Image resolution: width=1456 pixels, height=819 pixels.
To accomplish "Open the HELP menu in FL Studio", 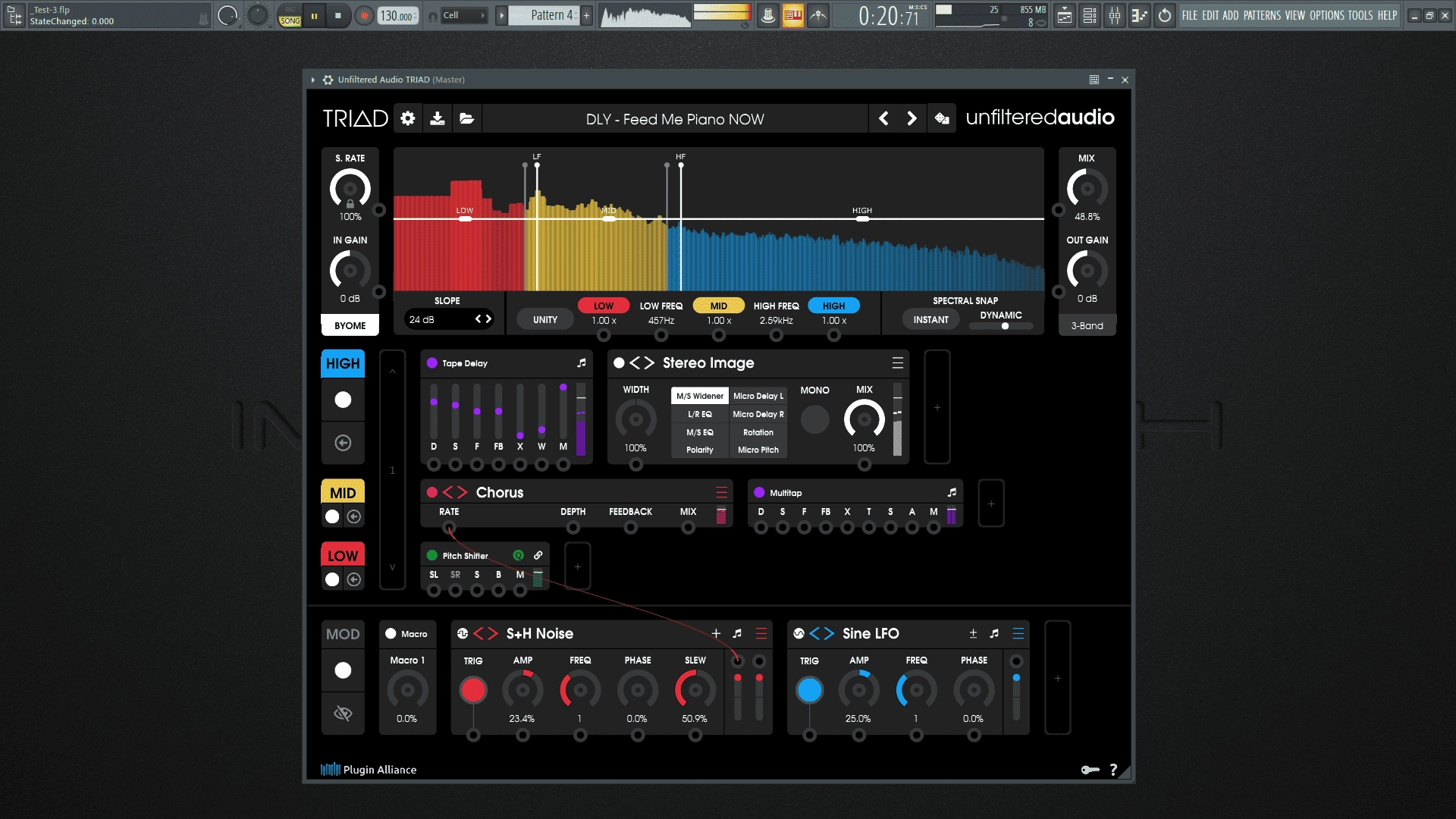I will [x=1387, y=15].
